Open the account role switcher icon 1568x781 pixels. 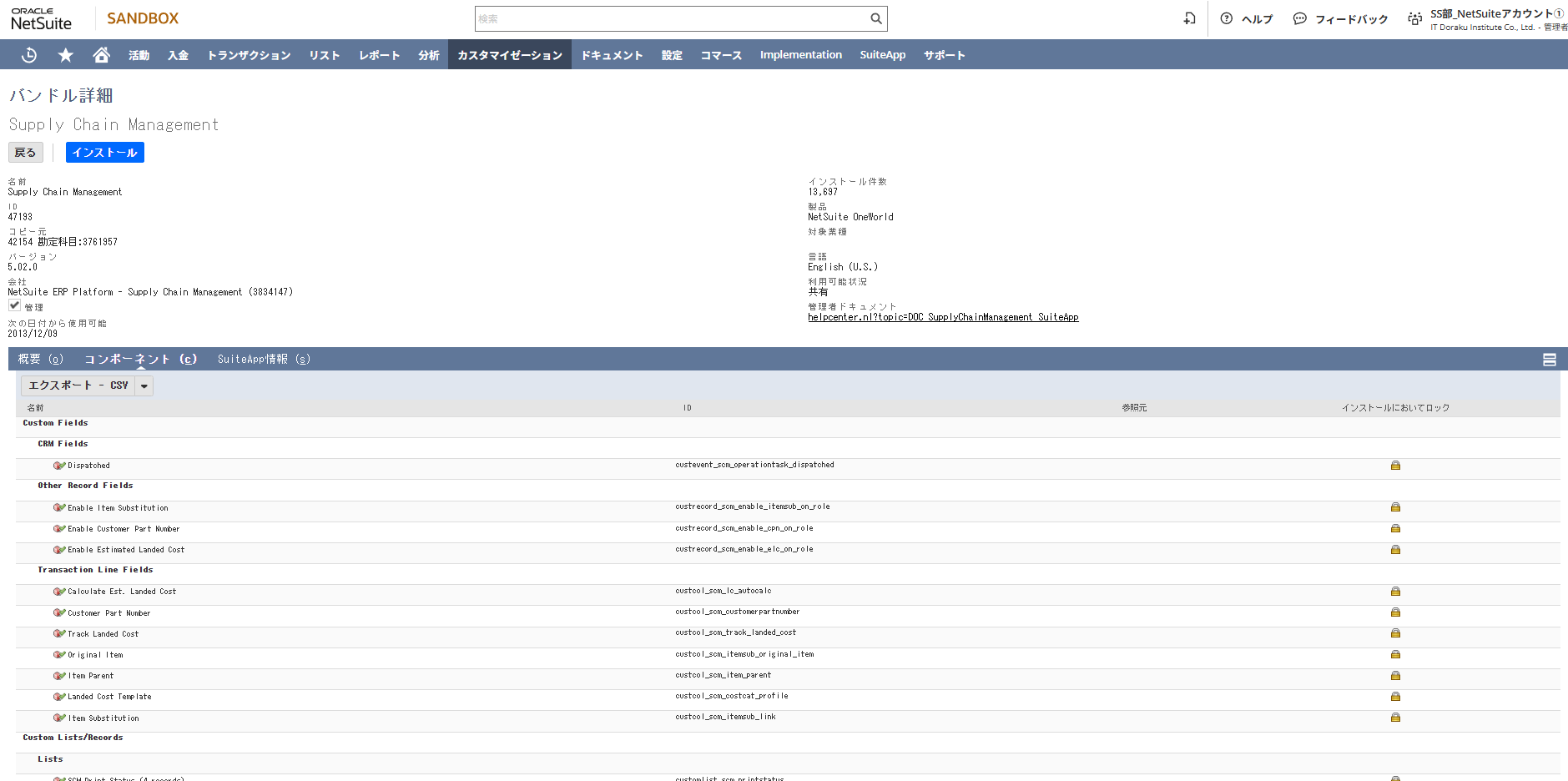[x=1415, y=18]
